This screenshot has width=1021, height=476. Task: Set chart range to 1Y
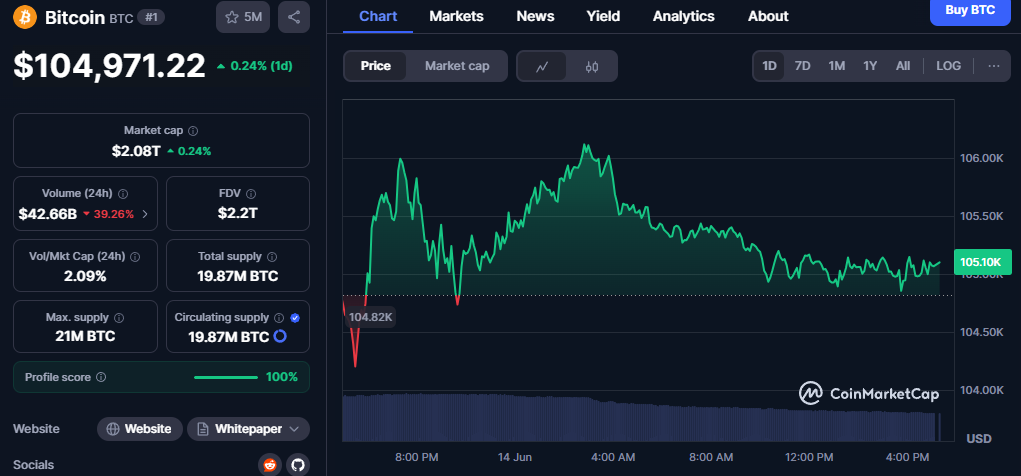870,66
